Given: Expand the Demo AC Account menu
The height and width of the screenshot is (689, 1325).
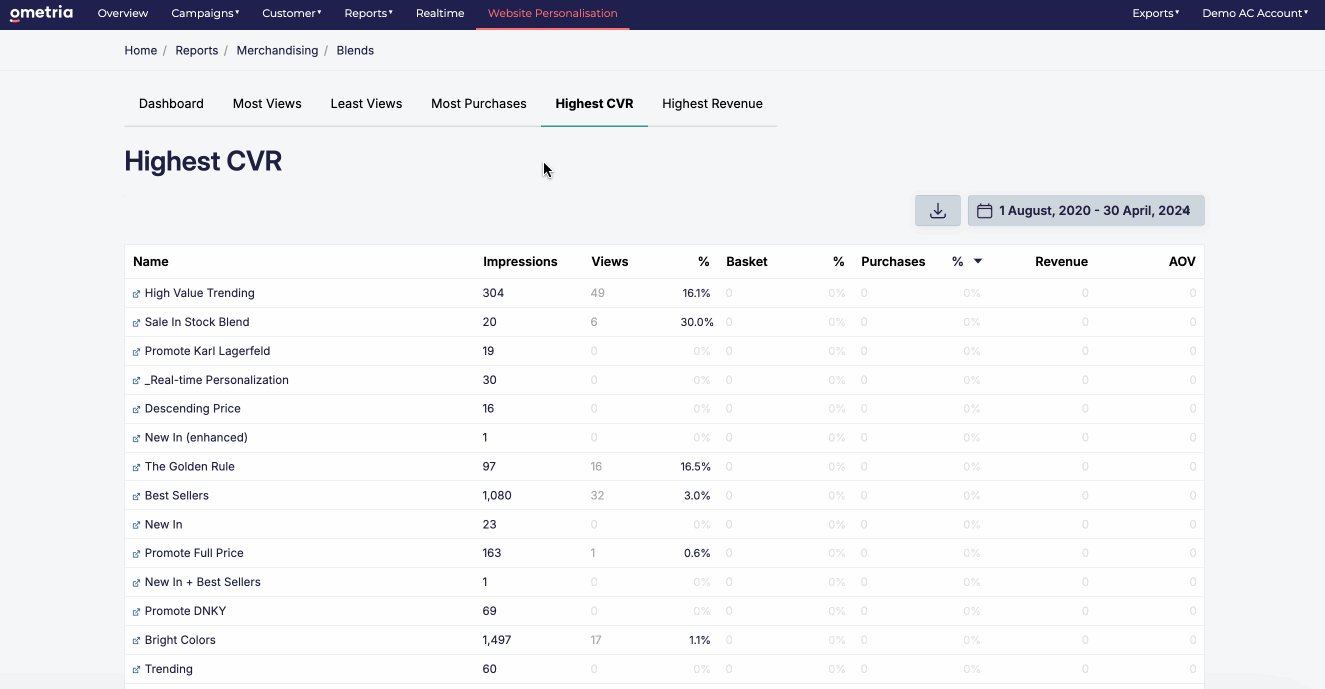Looking at the screenshot, I should (x=1255, y=14).
